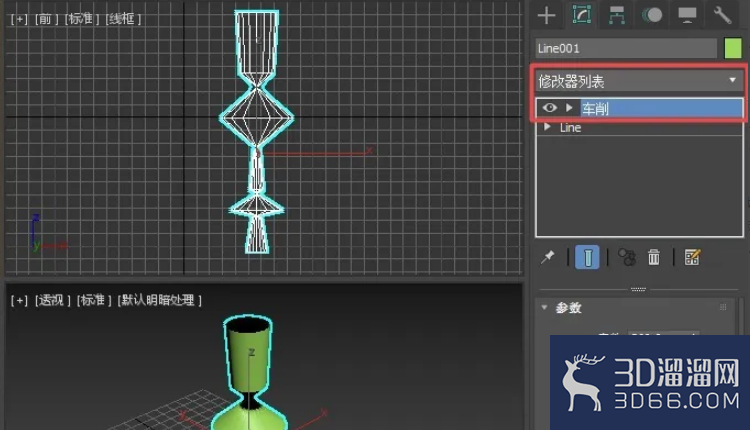Click [+] menu in front viewport
Screen dimensions: 750x430
(x=19, y=19)
